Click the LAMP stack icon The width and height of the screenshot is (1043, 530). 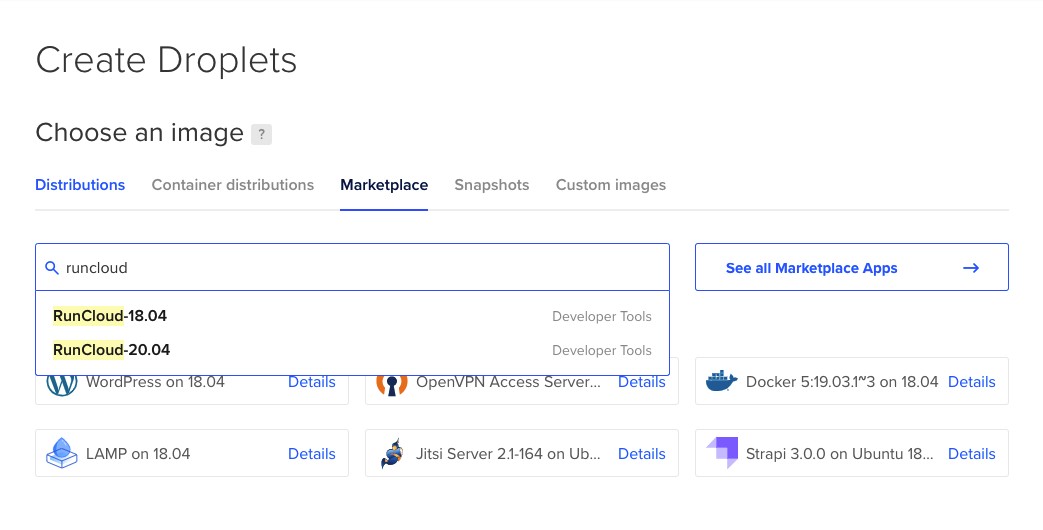[62, 453]
